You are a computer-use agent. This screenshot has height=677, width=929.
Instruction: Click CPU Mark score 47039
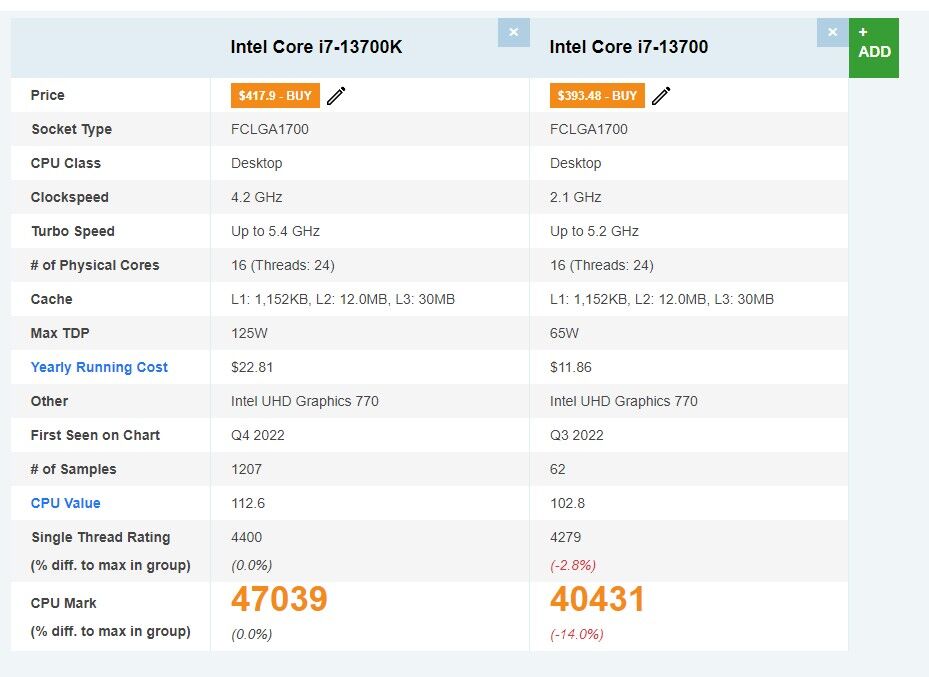(x=279, y=599)
